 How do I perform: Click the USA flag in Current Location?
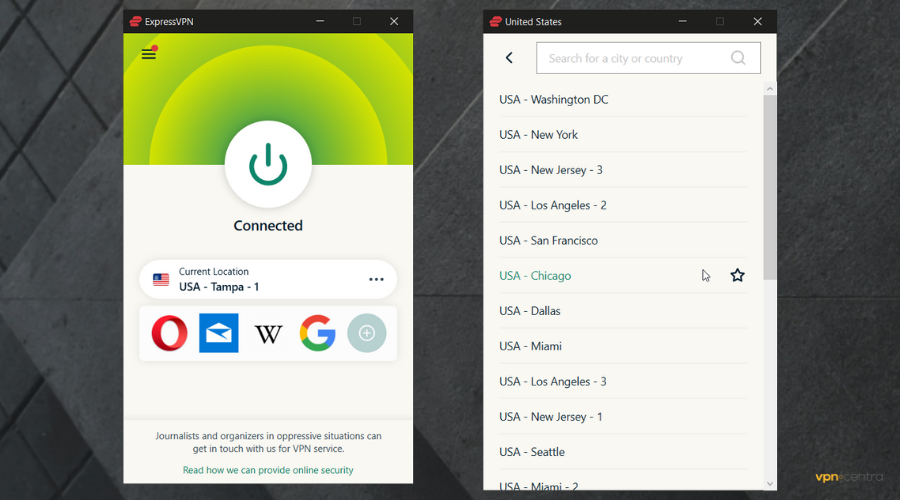coord(161,280)
